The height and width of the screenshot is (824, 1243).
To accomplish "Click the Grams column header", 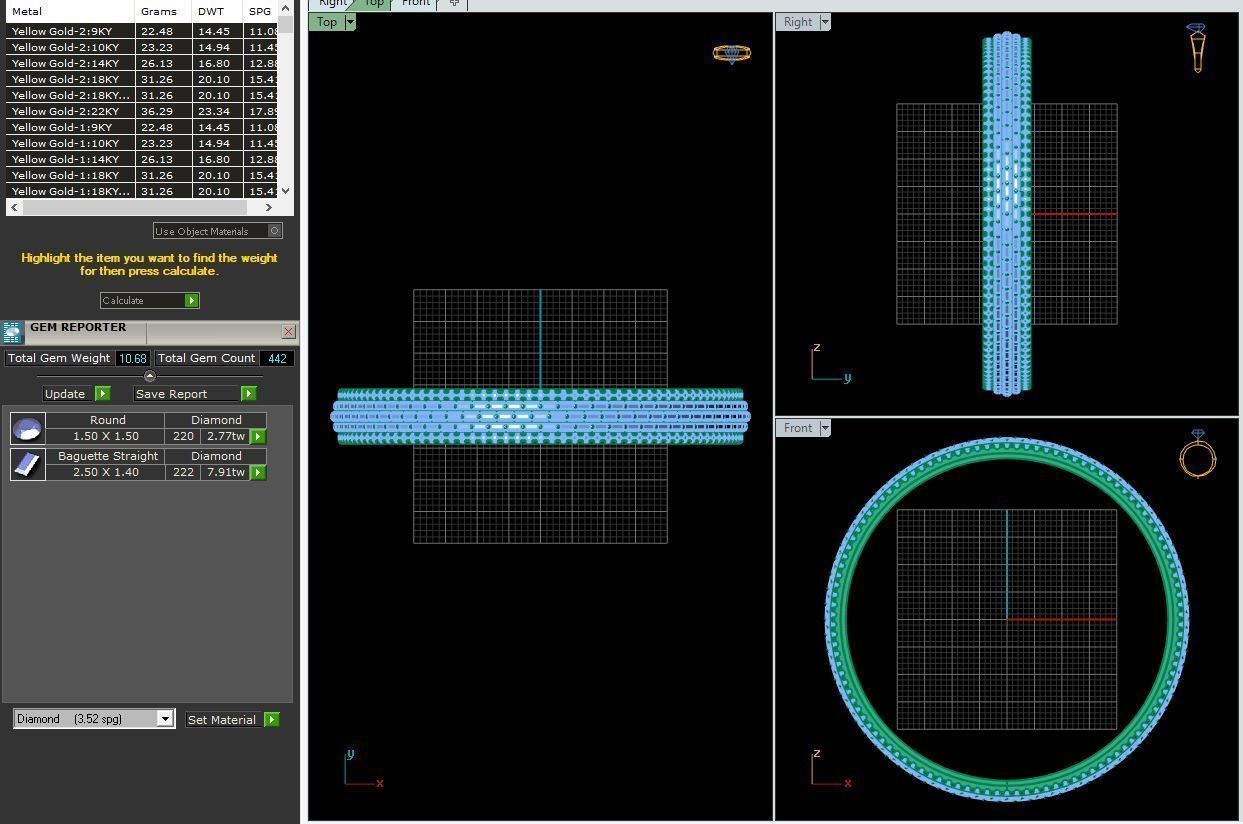I will click(162, 11).
